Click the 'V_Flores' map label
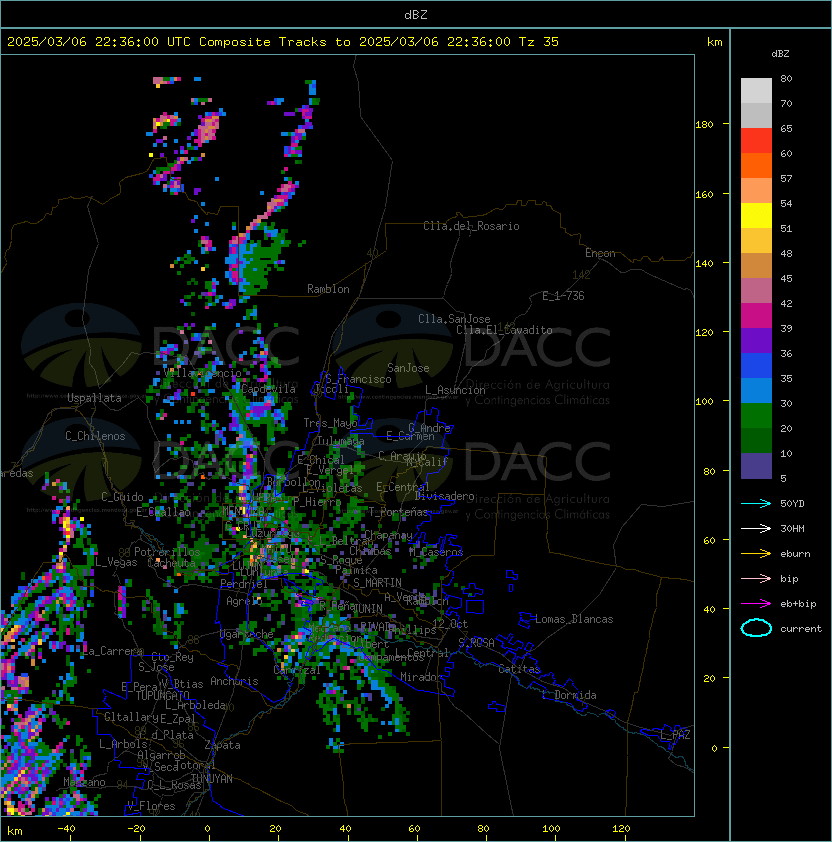Viewport: 832px width, 842px height. click(151, 806)
